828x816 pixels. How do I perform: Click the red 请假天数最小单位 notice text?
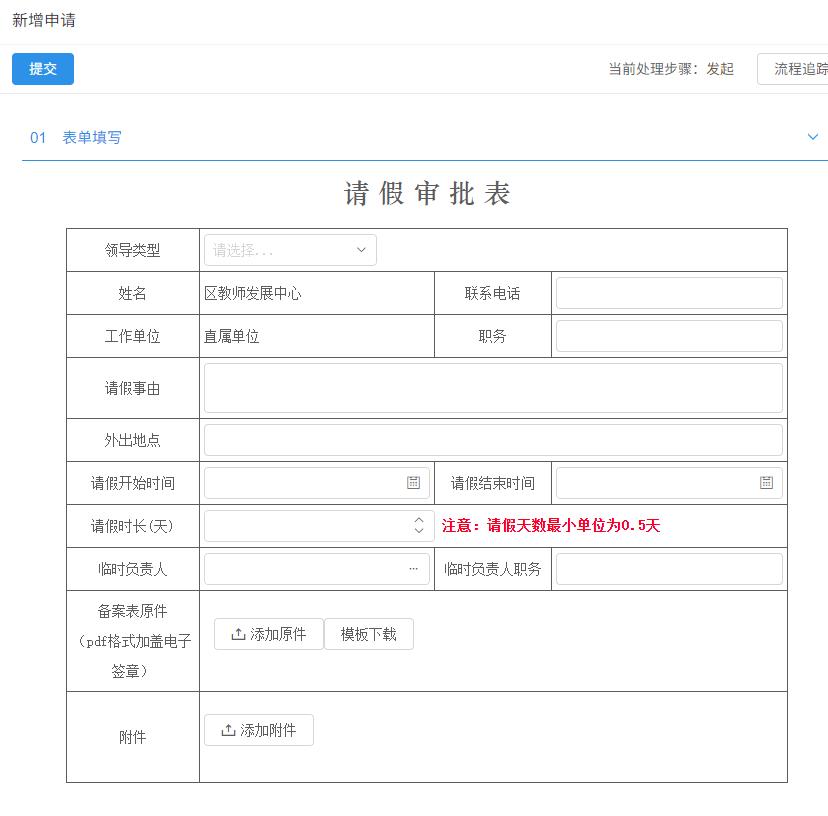click(551, 526)
